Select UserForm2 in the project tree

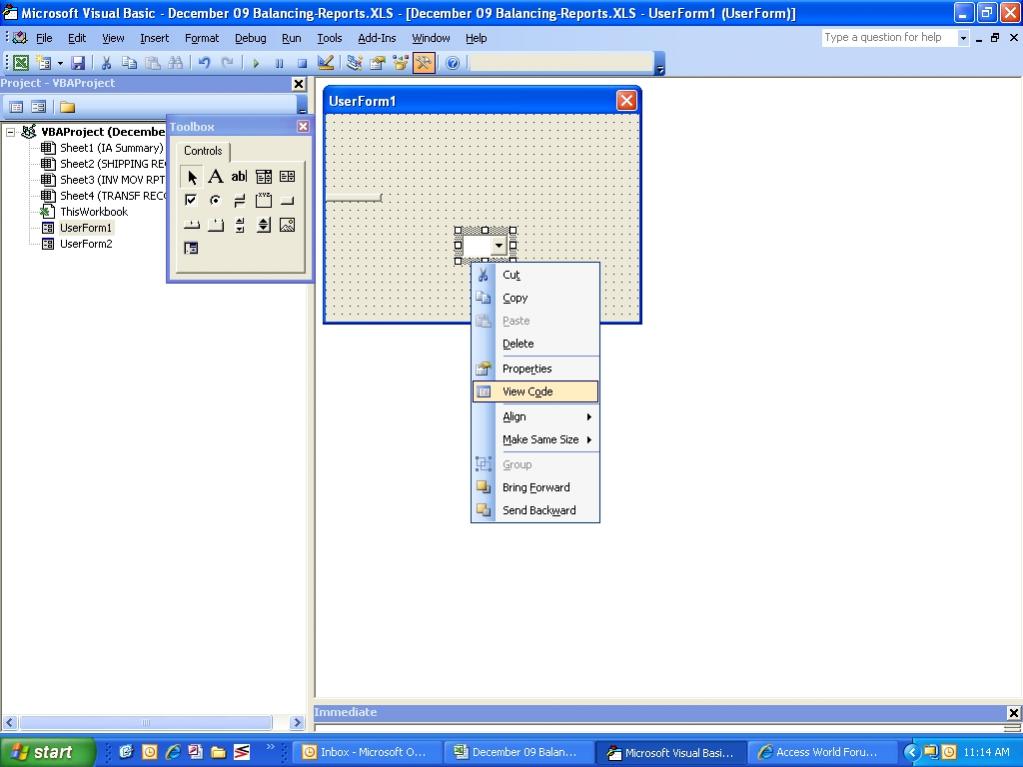(x=86, y=244)
